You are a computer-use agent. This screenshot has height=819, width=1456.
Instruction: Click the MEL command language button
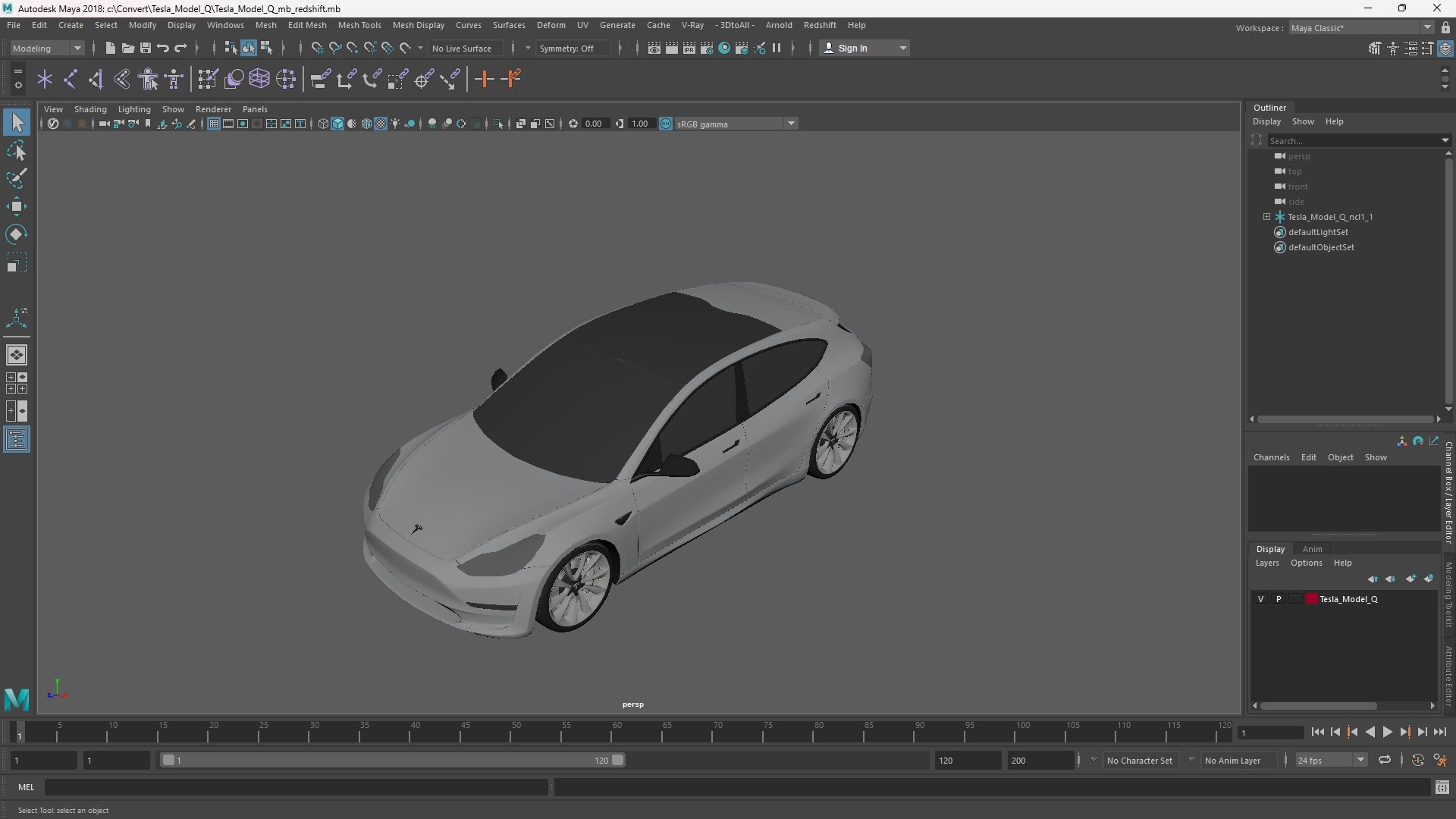tap(27, 787)
